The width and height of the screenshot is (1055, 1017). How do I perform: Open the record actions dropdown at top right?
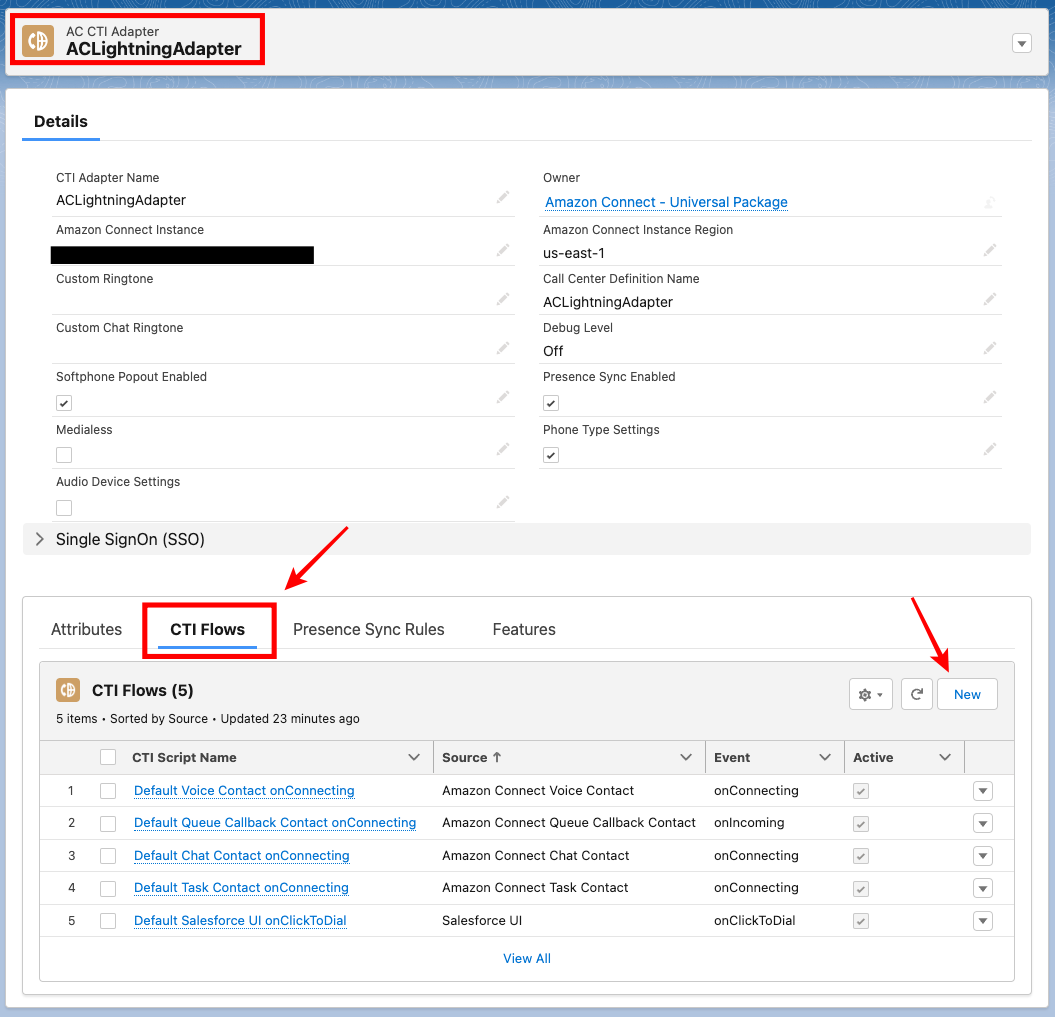coord(1021,44)
